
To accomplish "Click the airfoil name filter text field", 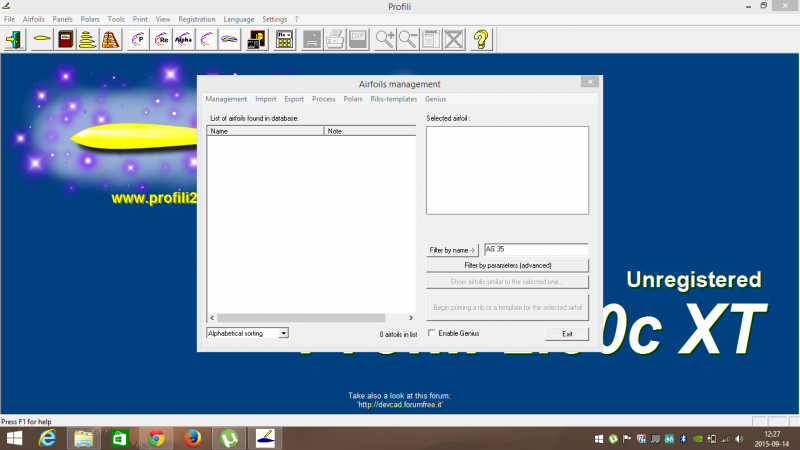I will tap(535, 250).
